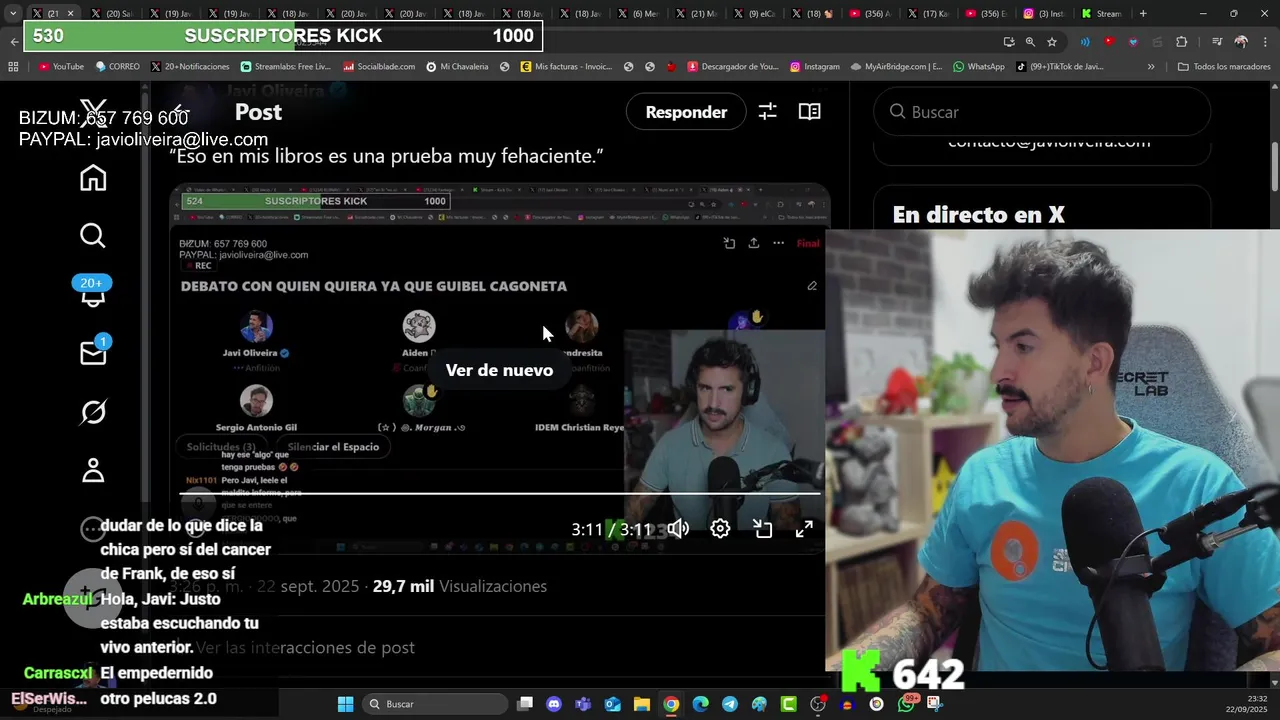Focus the Buscar search field on X

(x=1042, y=112)
